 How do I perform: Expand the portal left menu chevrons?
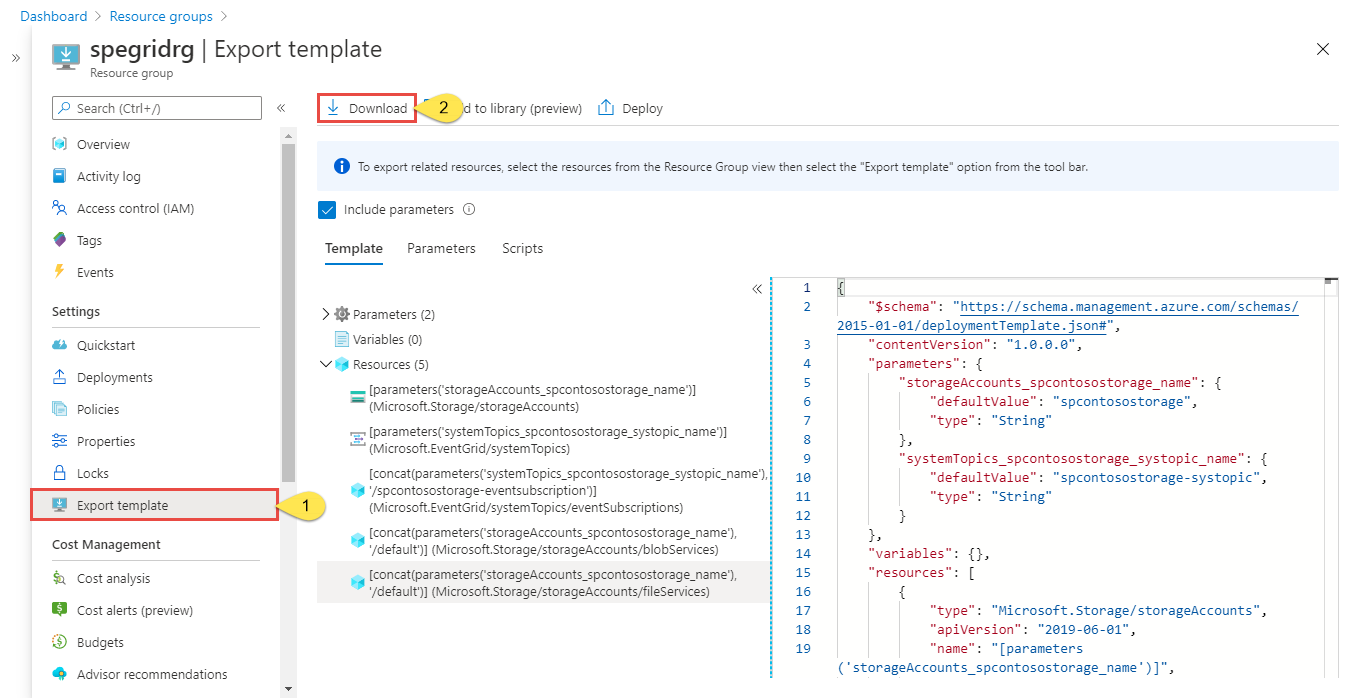[x=16, y=58]
